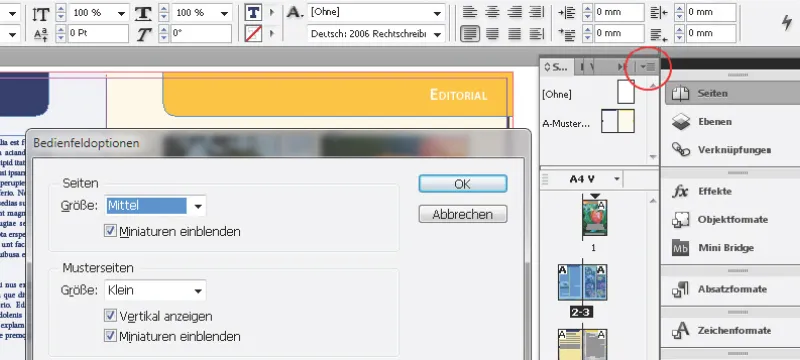Click the right indent stepper arrows

[x=680, y=13]
